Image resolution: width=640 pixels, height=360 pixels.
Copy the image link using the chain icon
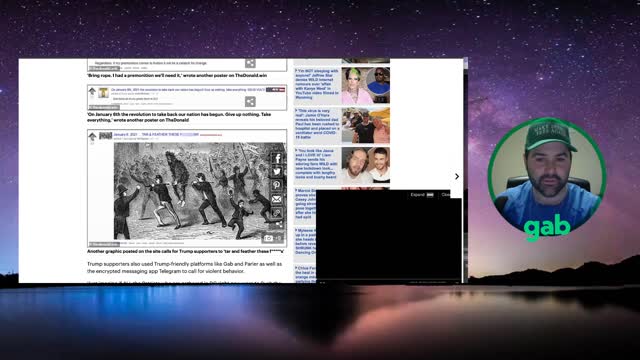[277, 213]
